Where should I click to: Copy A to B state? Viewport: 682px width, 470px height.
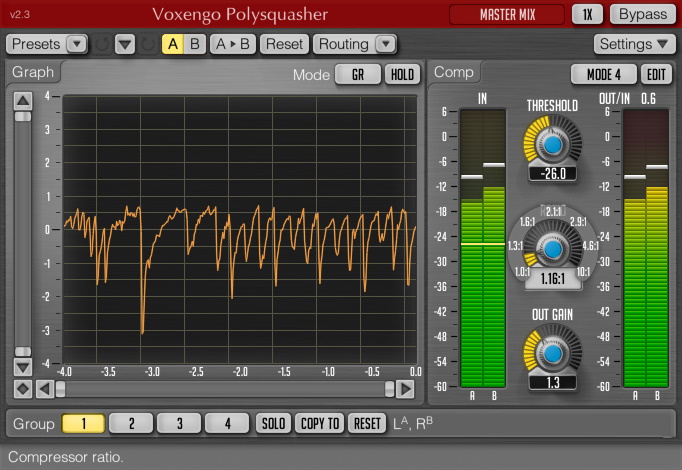point(233,44)
